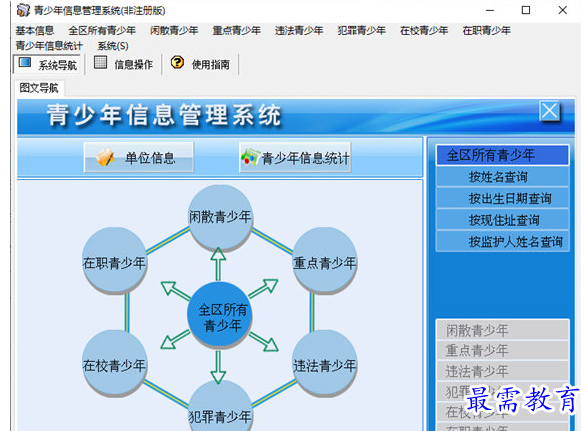
Task: Click the green arrow pointing toward 在职青少年
Action: coord(175,291)
